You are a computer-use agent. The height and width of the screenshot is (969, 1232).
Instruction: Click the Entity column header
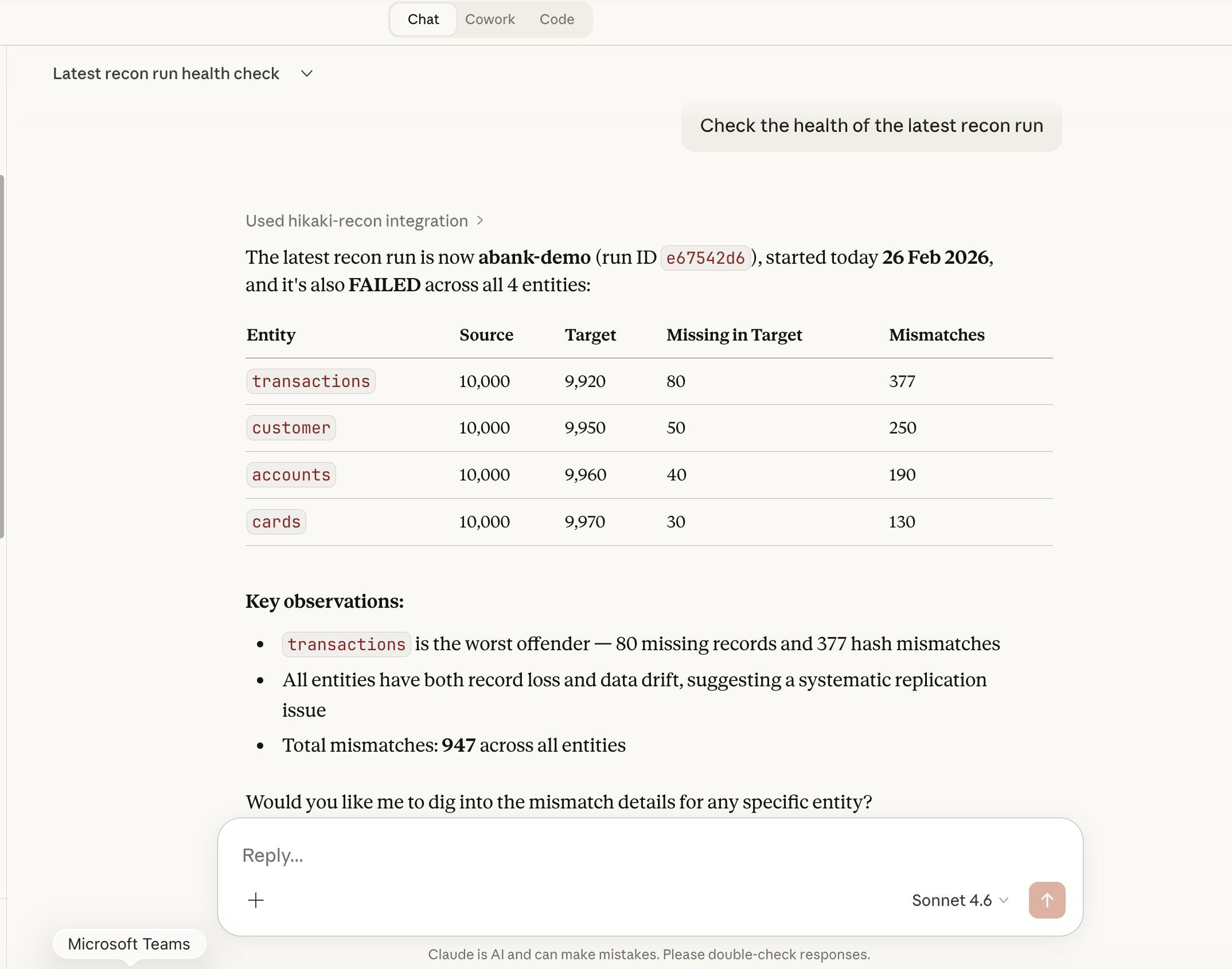pos(271,335)
